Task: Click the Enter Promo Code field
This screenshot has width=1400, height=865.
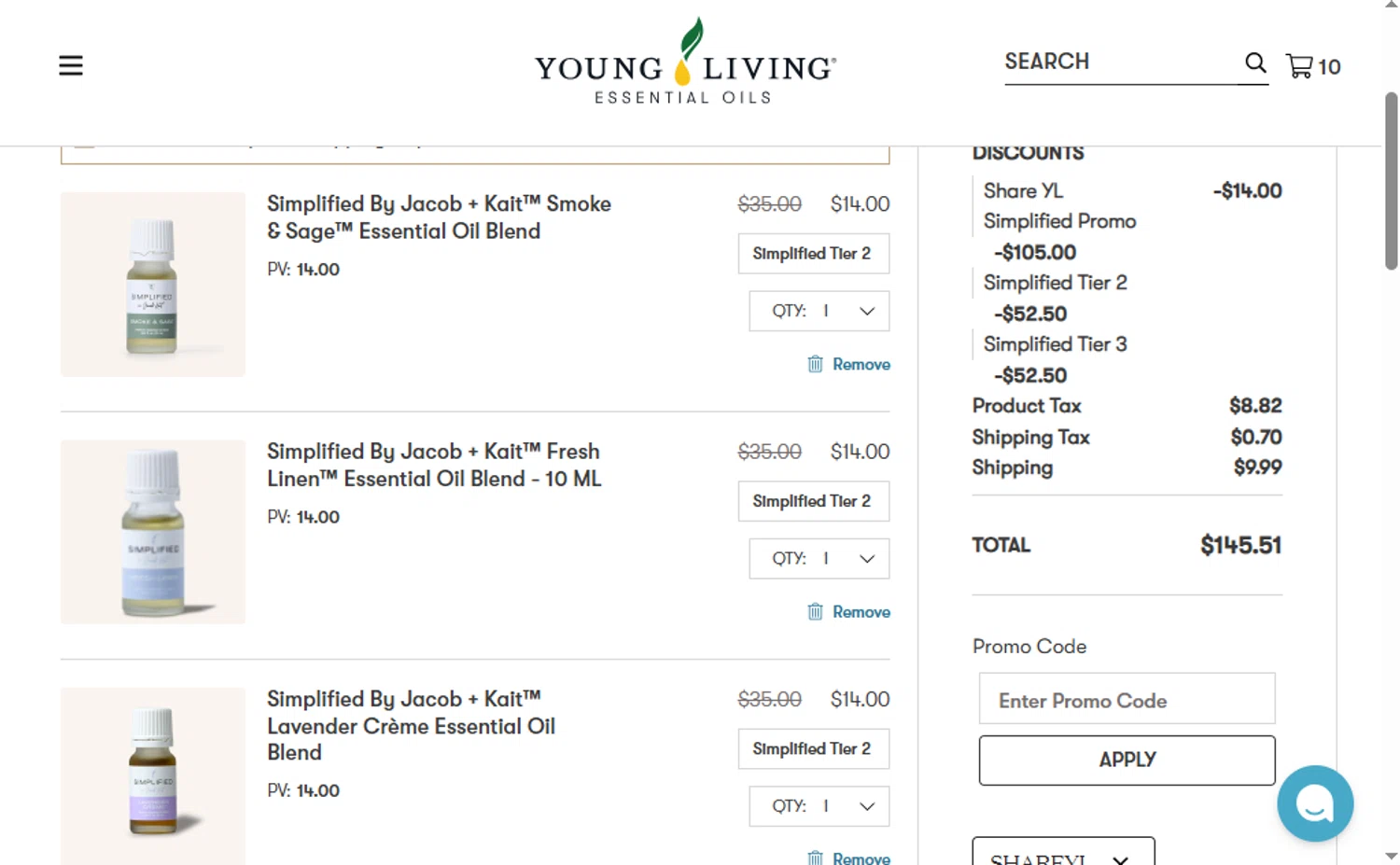Action: (x=1127, y=699)
